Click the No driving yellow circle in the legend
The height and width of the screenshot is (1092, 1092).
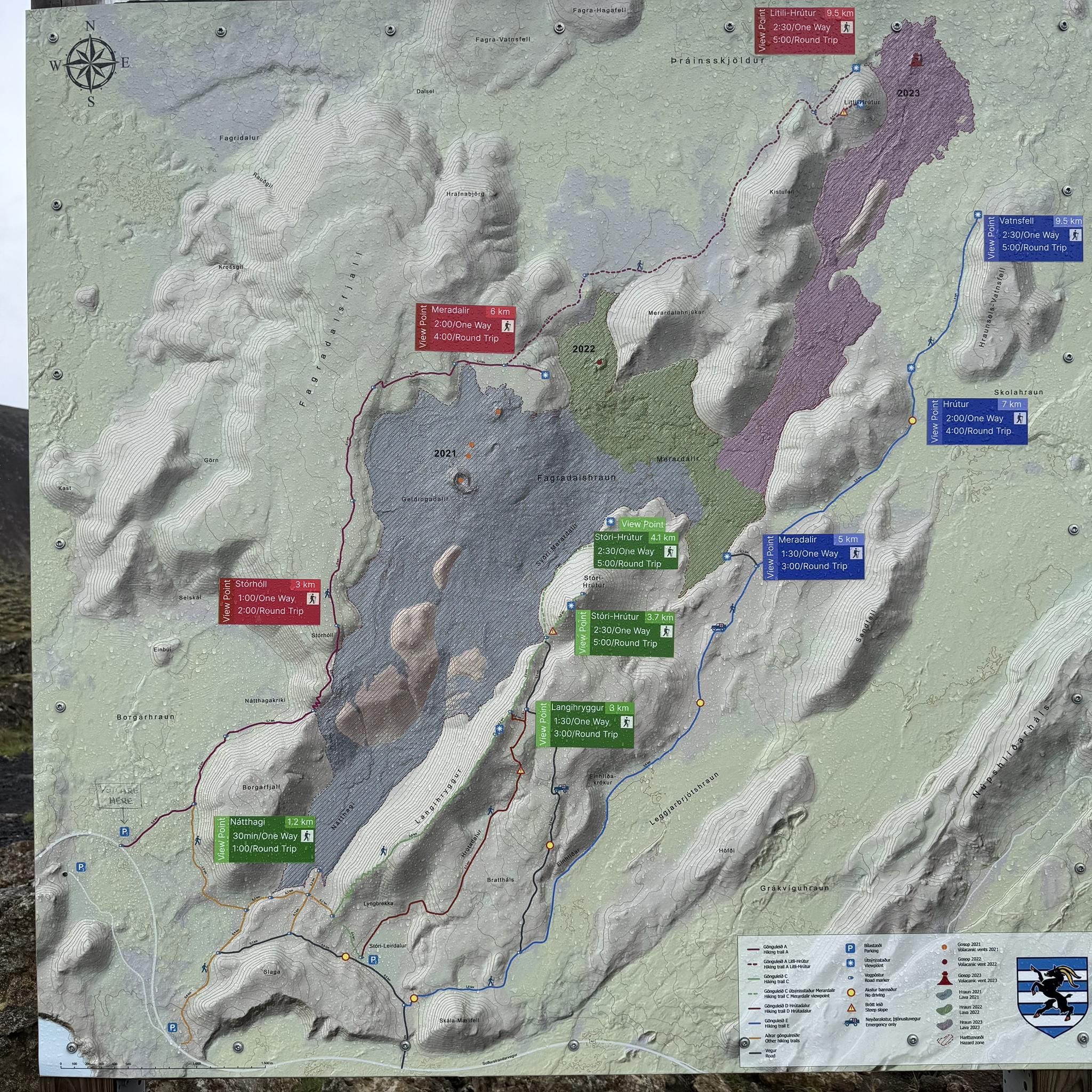coord(851,992)
